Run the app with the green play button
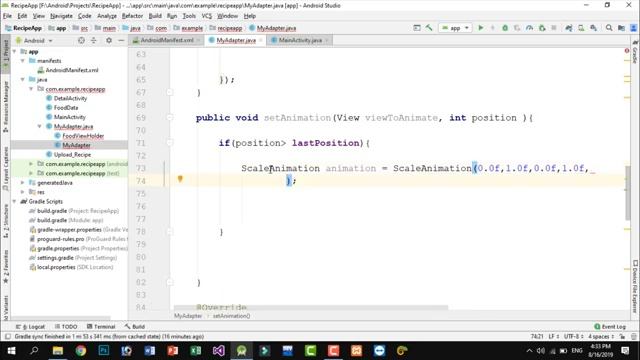The width and height of the screenshot is (640, 360). coord(480,28)
